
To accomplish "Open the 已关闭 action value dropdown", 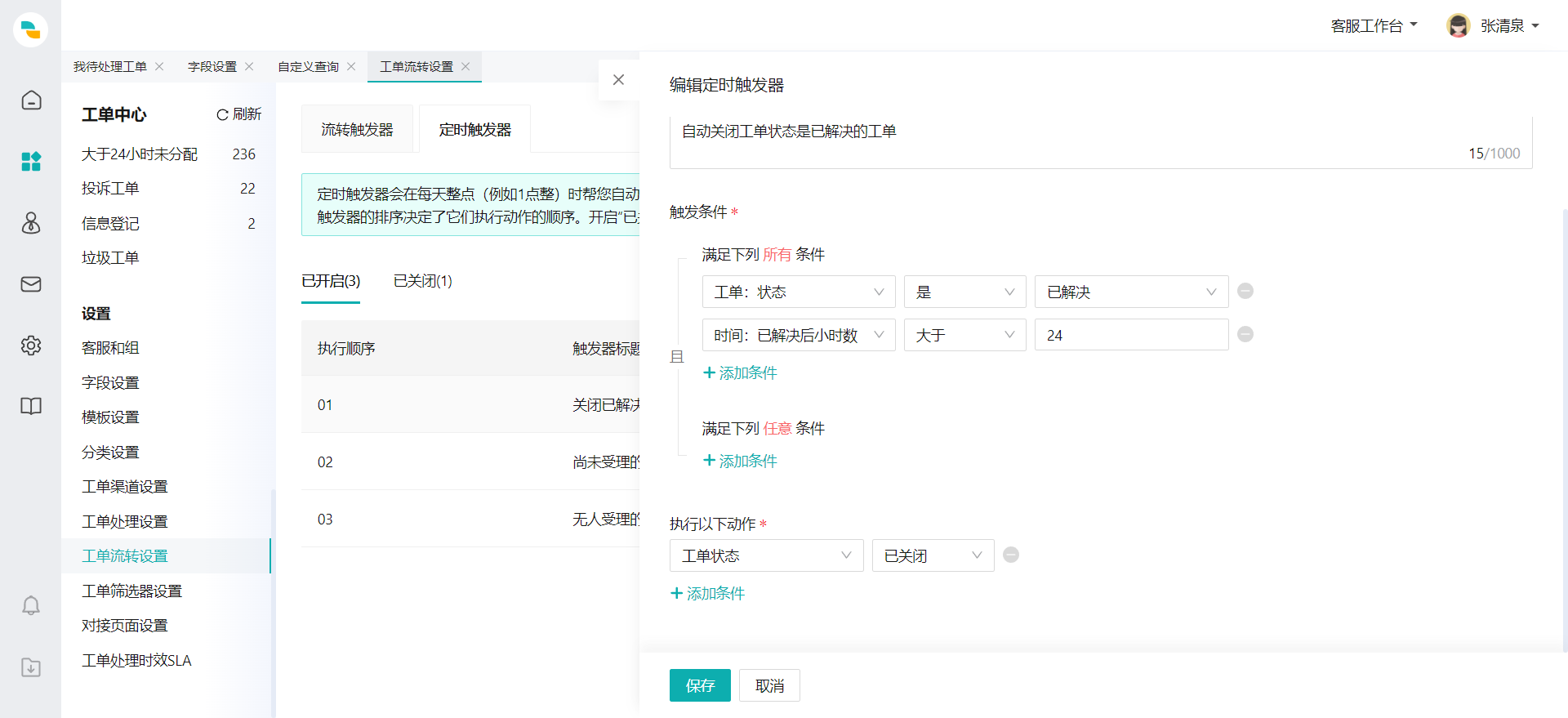I will click(x=933, y=555).
